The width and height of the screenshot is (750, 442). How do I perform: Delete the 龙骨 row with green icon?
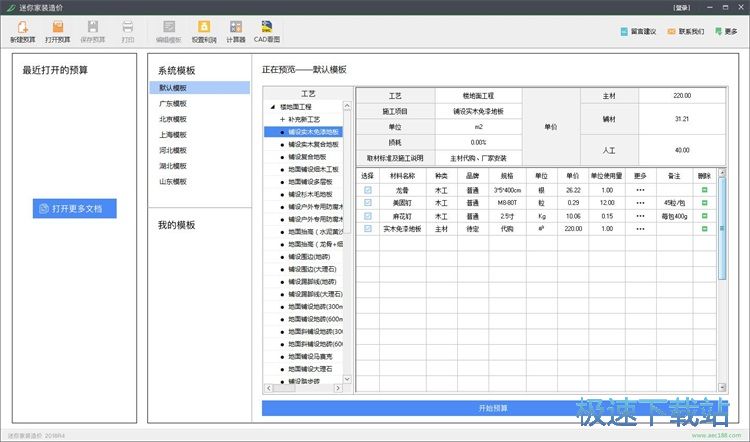click(703, 190)
